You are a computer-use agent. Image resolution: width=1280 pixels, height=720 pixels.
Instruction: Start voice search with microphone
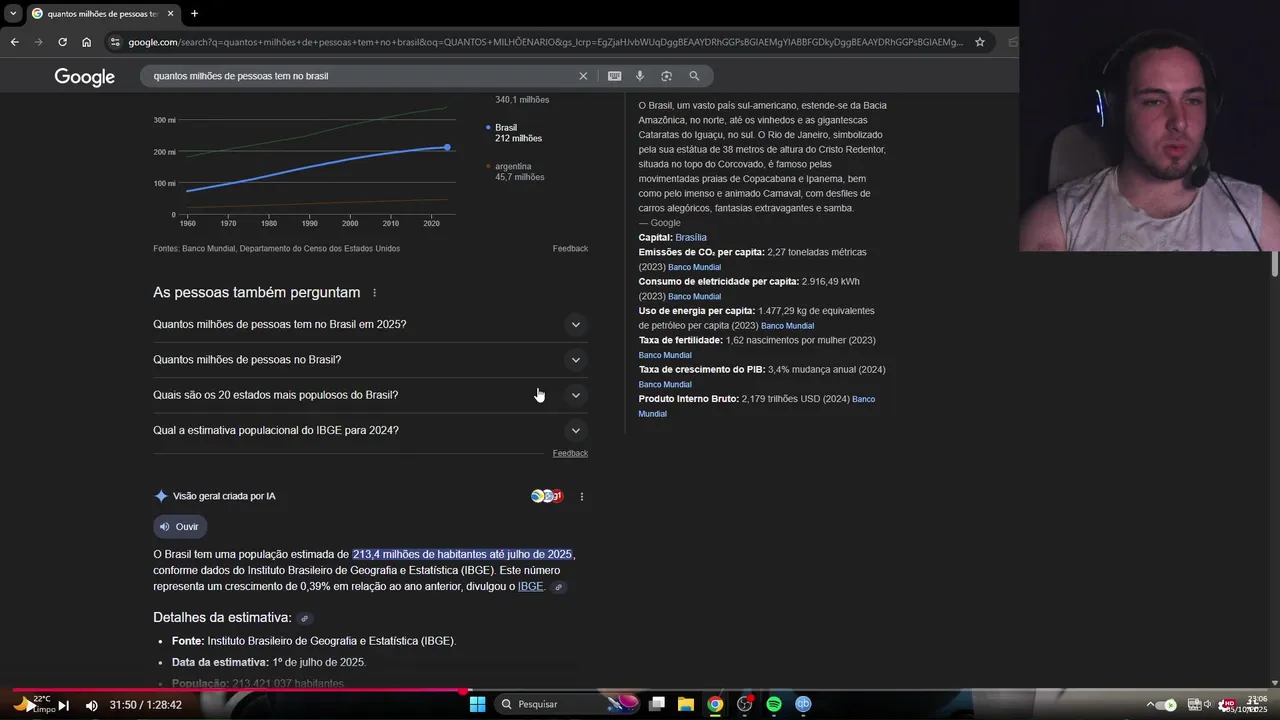pyautogui.click(x=640, y=76)
